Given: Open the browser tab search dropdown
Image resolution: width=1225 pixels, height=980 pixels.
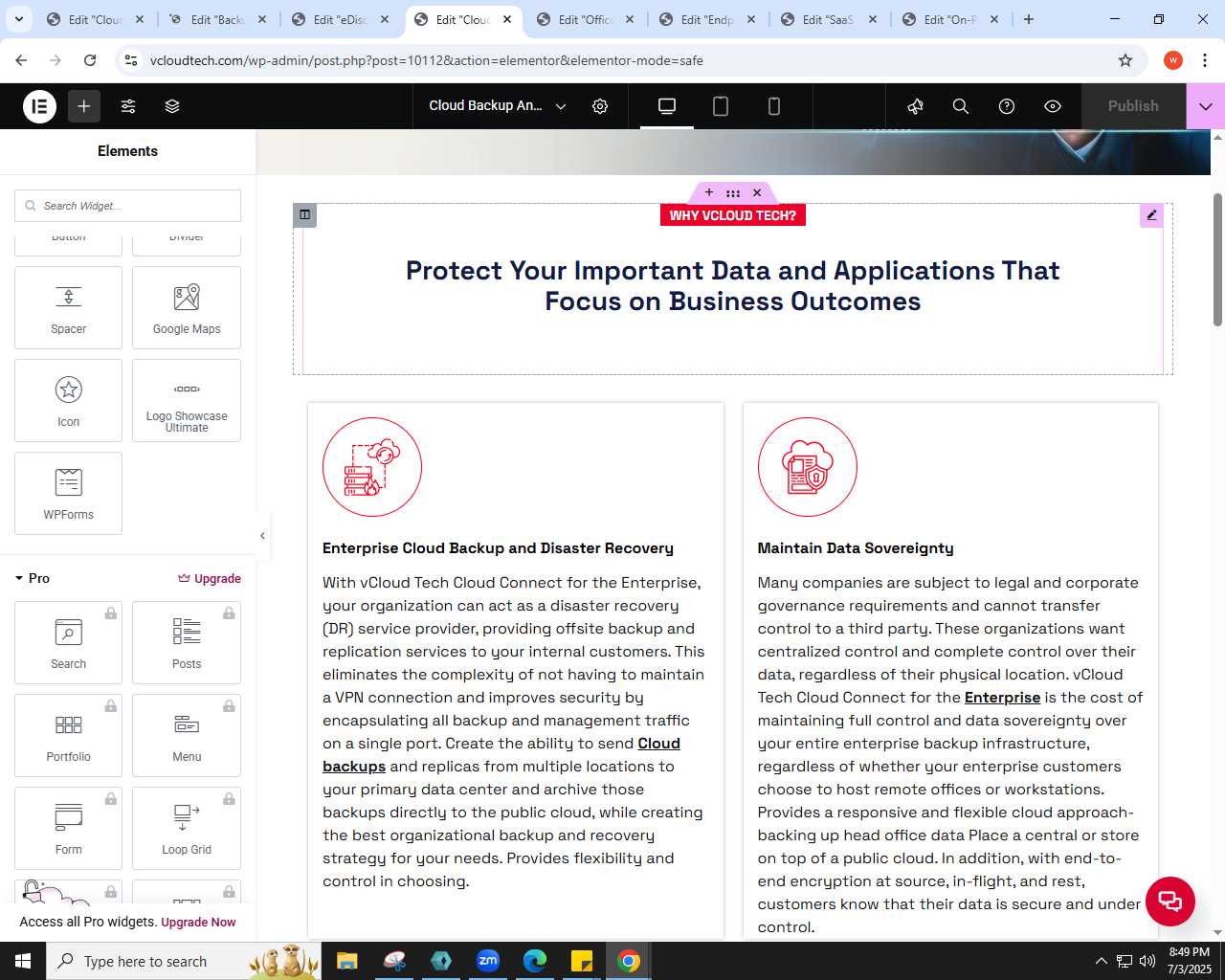Looking at the screenshot, I should click(x=19, y=19).
